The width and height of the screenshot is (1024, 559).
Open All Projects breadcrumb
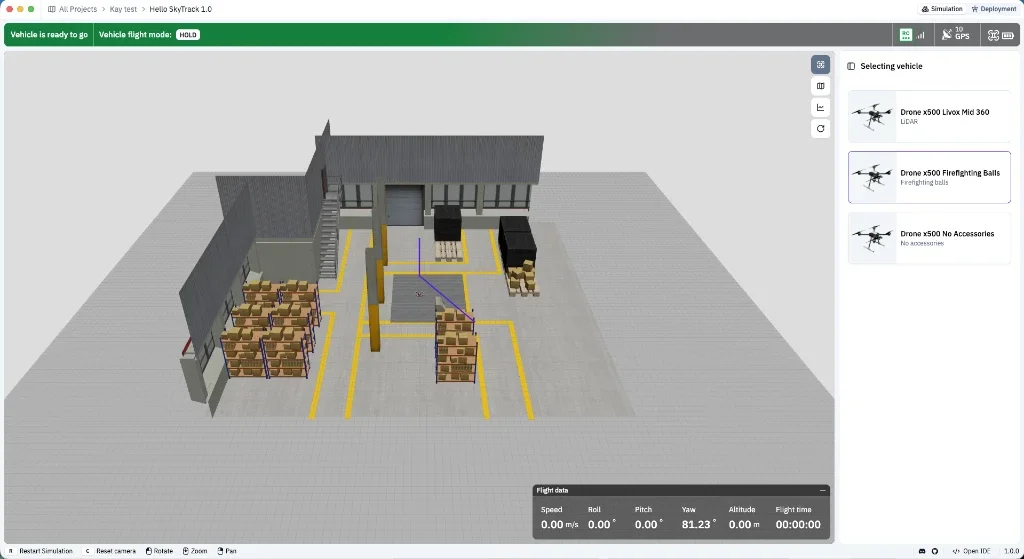[78, 9]
